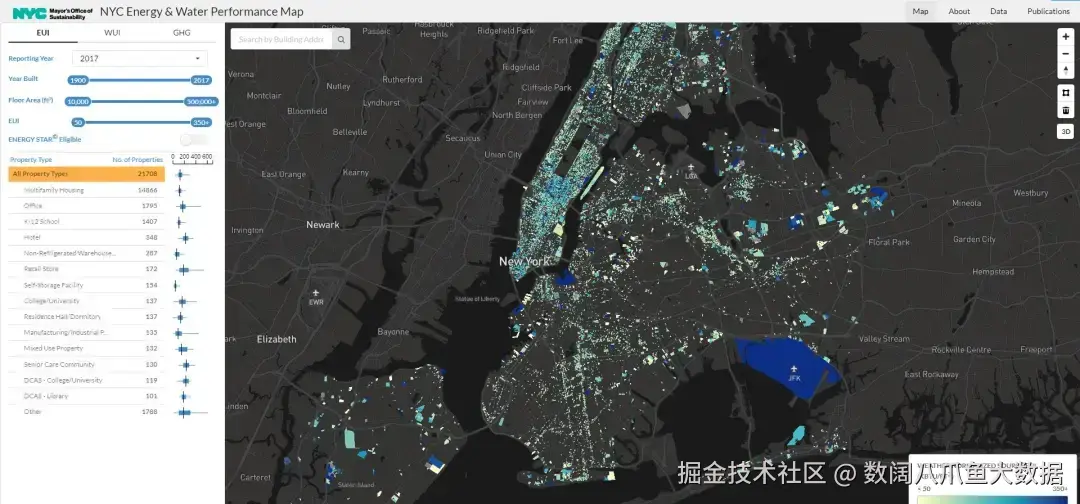Click the 21708 count in All Property Types
Viewport: 1080px width, 504px height.
point(147,174)
